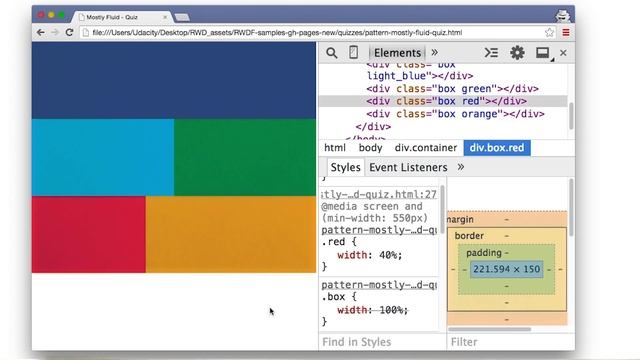This screenshot has height=360, width=640.
Task: Click the browser forward arrow
Action: tap(55, 33)
